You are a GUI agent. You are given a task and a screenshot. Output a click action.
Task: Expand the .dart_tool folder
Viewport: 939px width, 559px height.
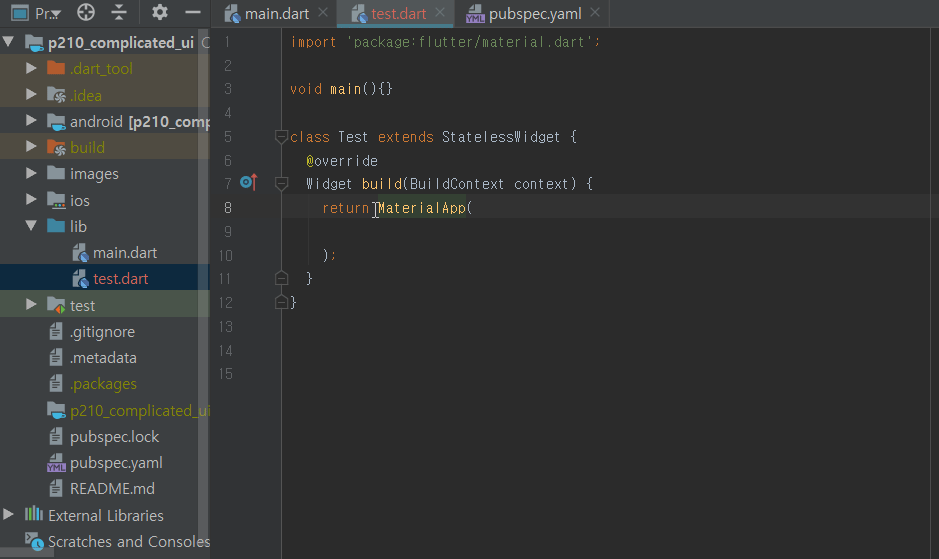[31, 68]
